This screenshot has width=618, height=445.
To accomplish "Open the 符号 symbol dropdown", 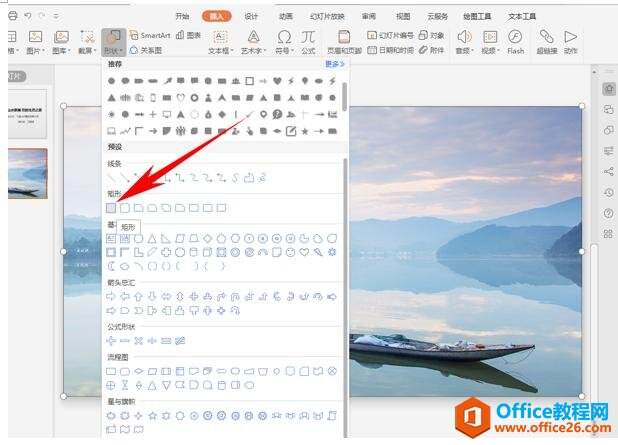I will 284,42.
